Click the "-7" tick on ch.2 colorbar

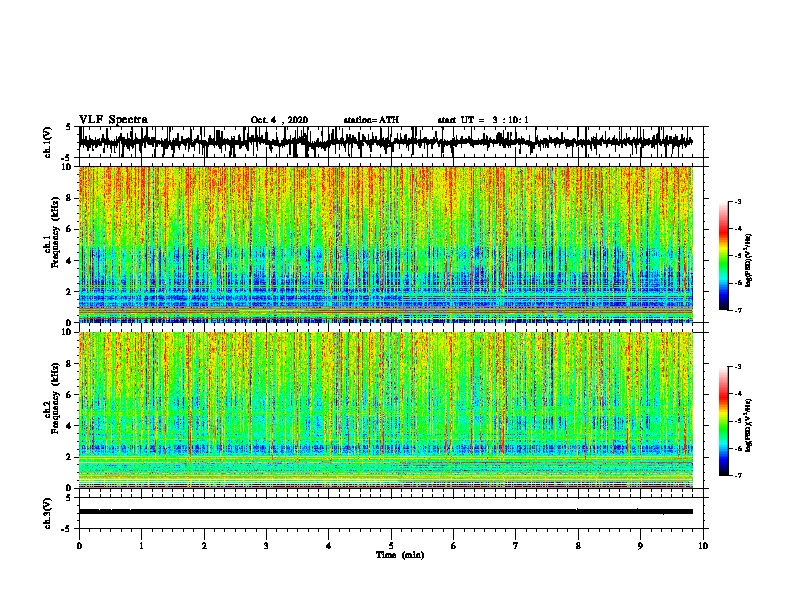click(x=737, y=475)
